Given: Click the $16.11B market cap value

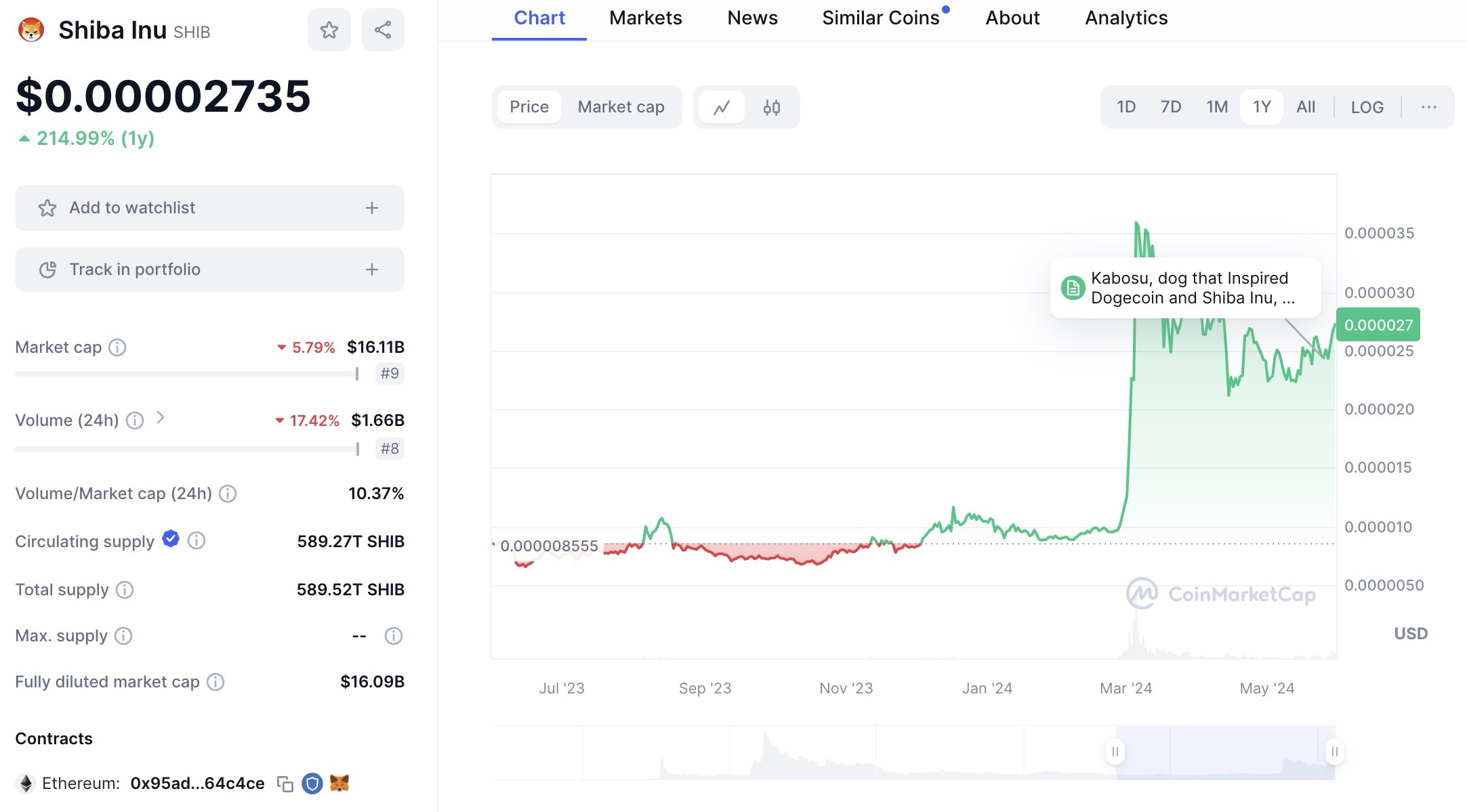Looking at the screenshot, I should point(375,347).
